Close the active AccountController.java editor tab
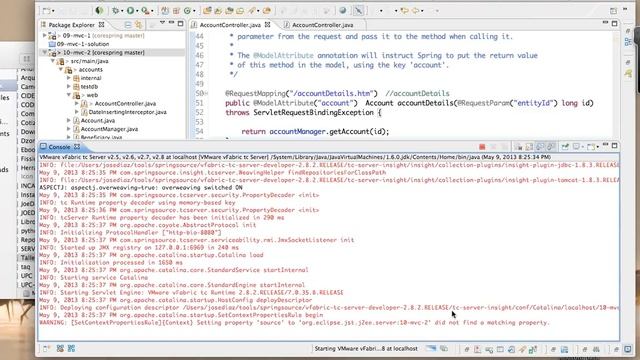 point(267,25)
